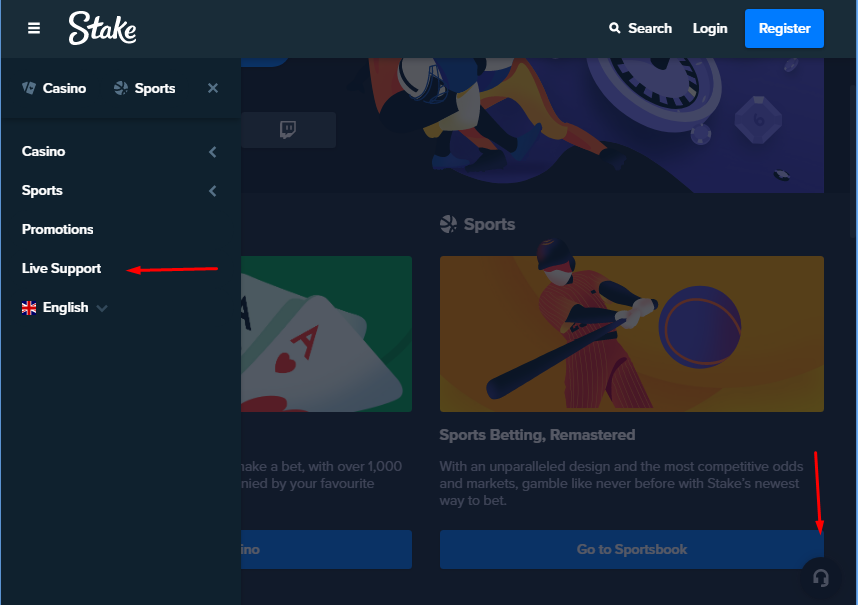Open Live Support from the sidebar
This screenshot has height=605, width=858.
61,268
